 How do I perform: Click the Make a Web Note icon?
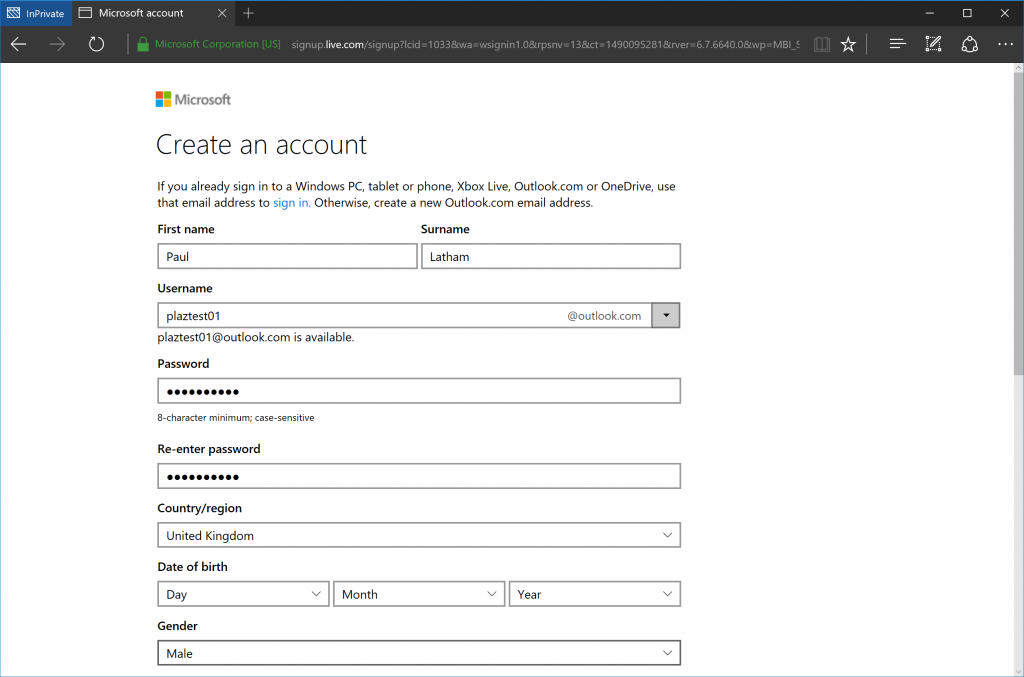[933, 44]
